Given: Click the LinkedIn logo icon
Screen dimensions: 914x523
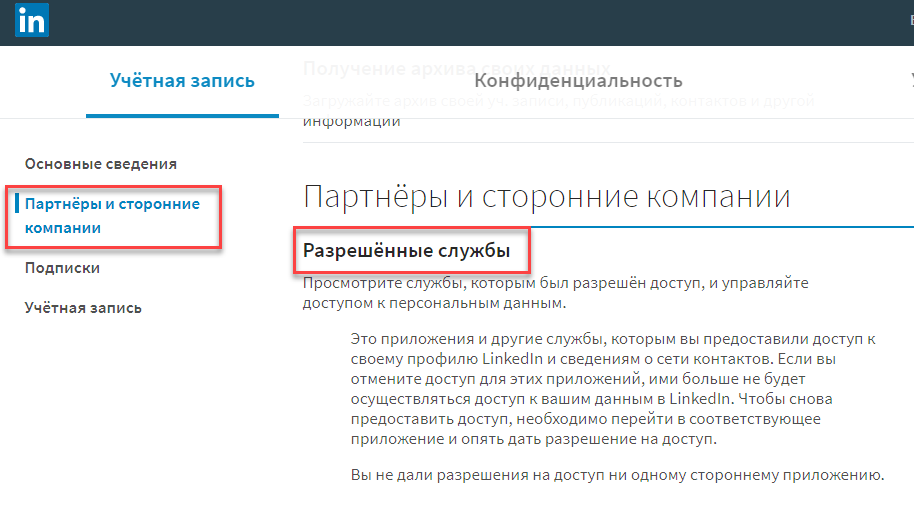Looking at the screenshot, I should click(31, 20).
